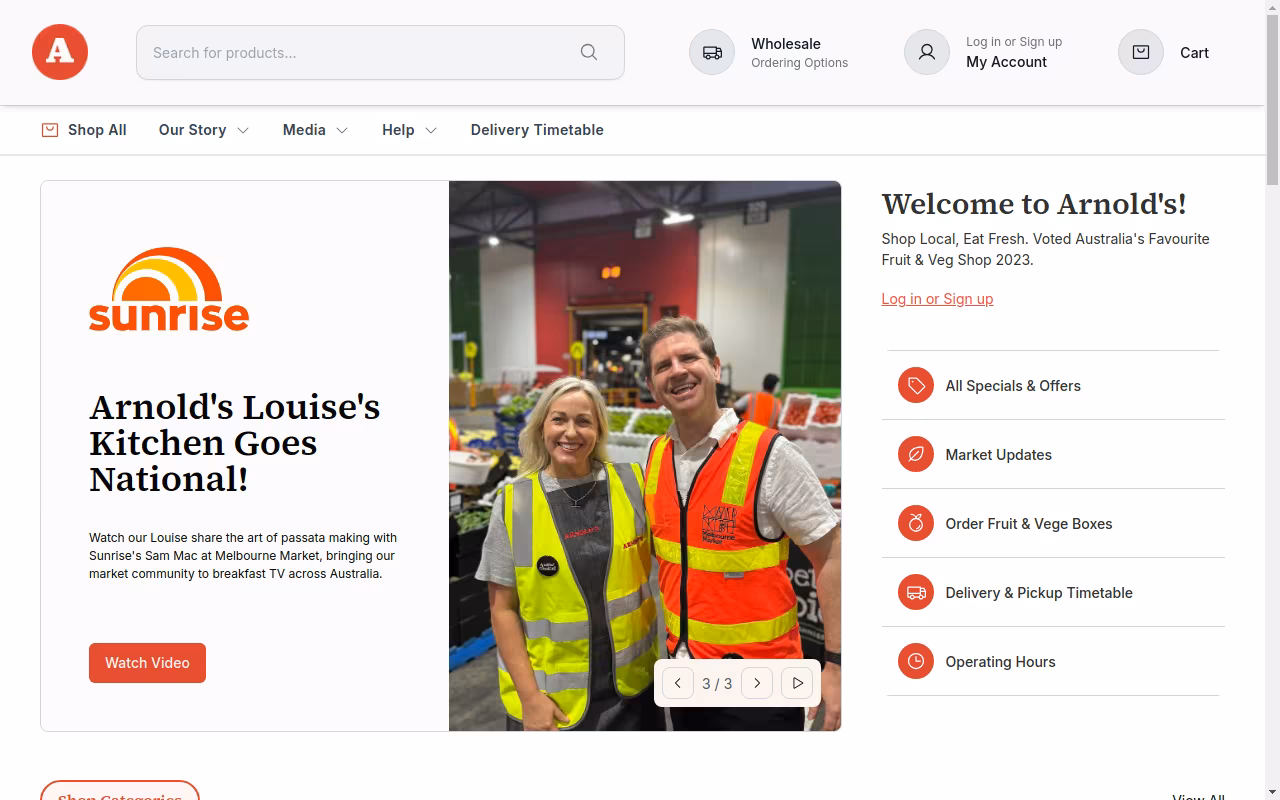The width and height of the screenshot is (1280, 800).
Task: Click the Welcome to Arnold's! heading
Action: point(1034,204)
